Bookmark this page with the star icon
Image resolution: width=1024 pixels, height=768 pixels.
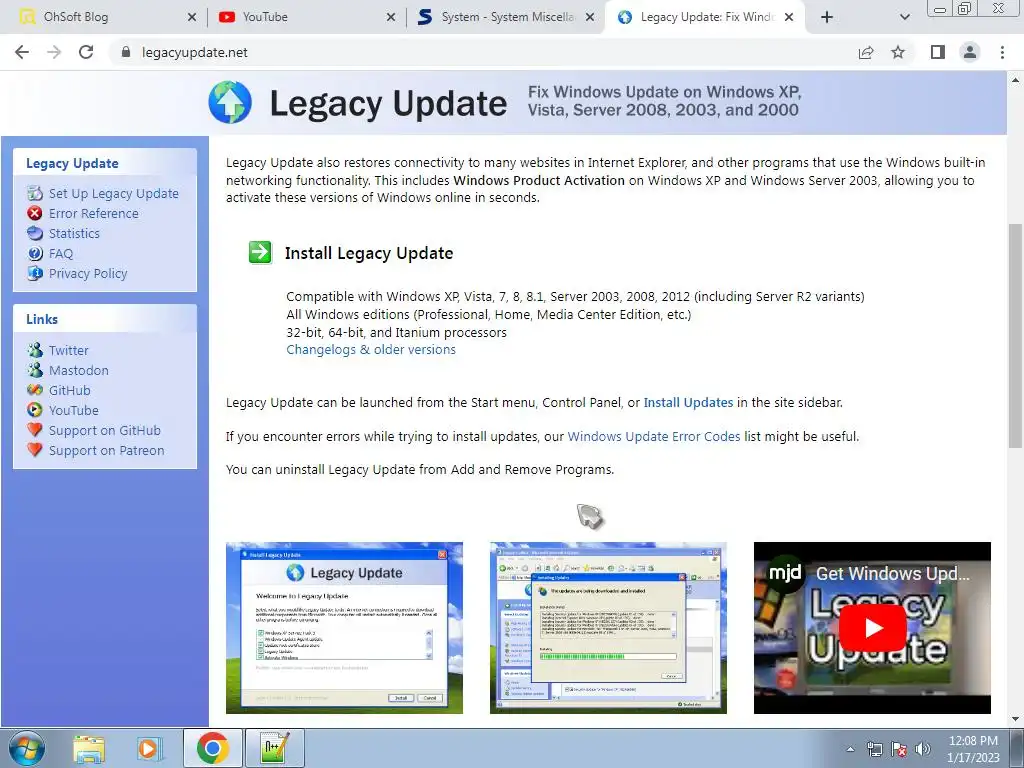point(898,52)
